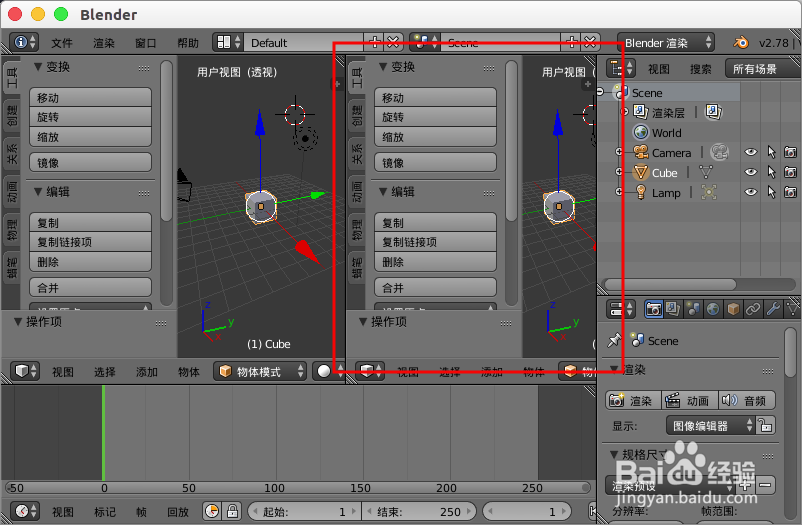Toggle Lamp visibility eye in Outliner
Screen dimensions: 802x525
[750, 192]
